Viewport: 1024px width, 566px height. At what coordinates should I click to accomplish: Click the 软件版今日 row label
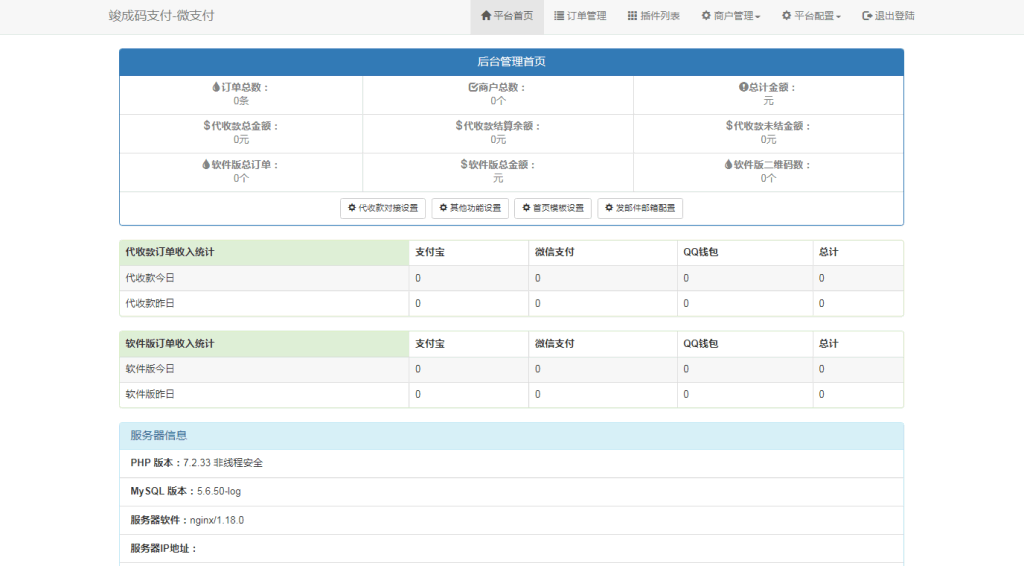point(150,369)
